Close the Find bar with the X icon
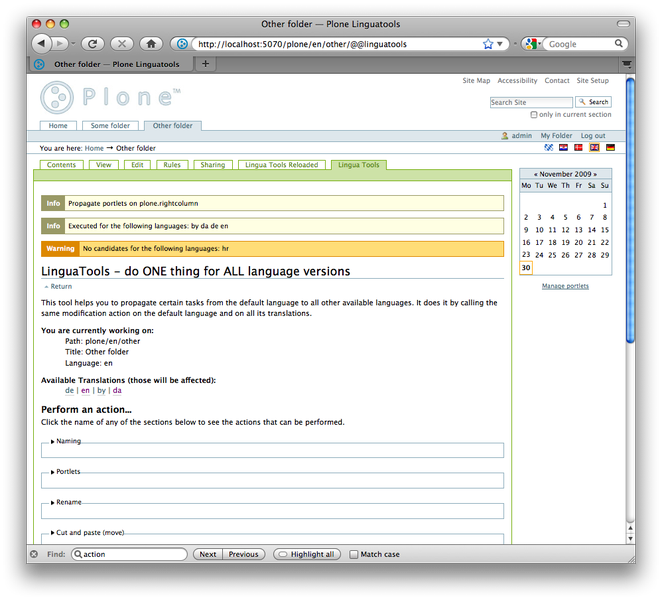The image size is (662, 600). point(33,554)
